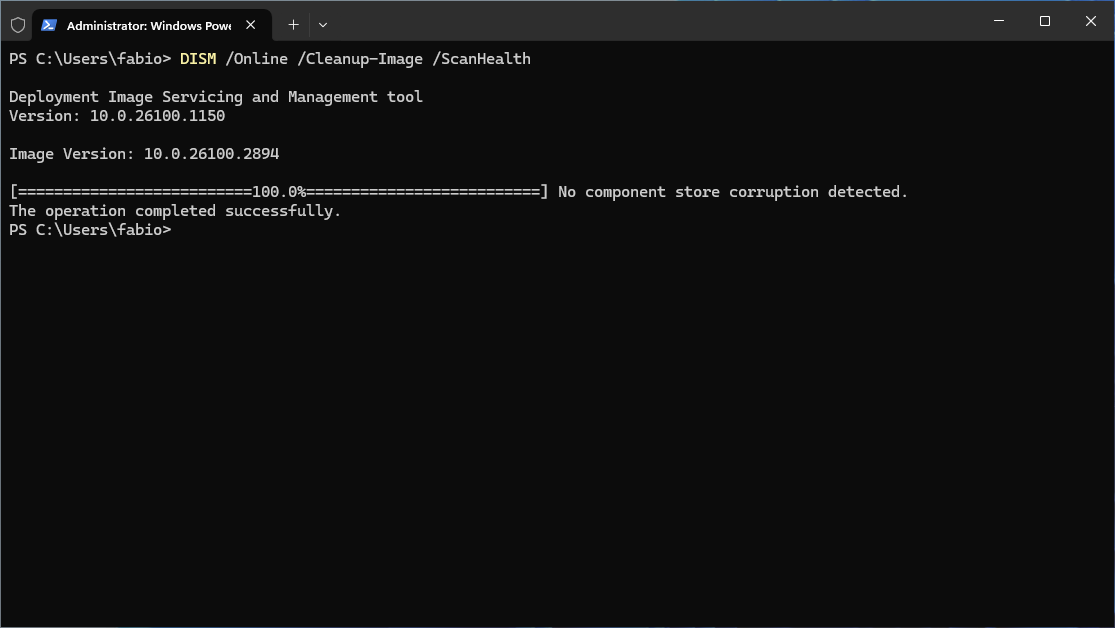Click the Image Version: 10.0.26100.2894 line
The width and height of the screenshot is (1115, 628).
pyautogui.click(x=144, y=154)
